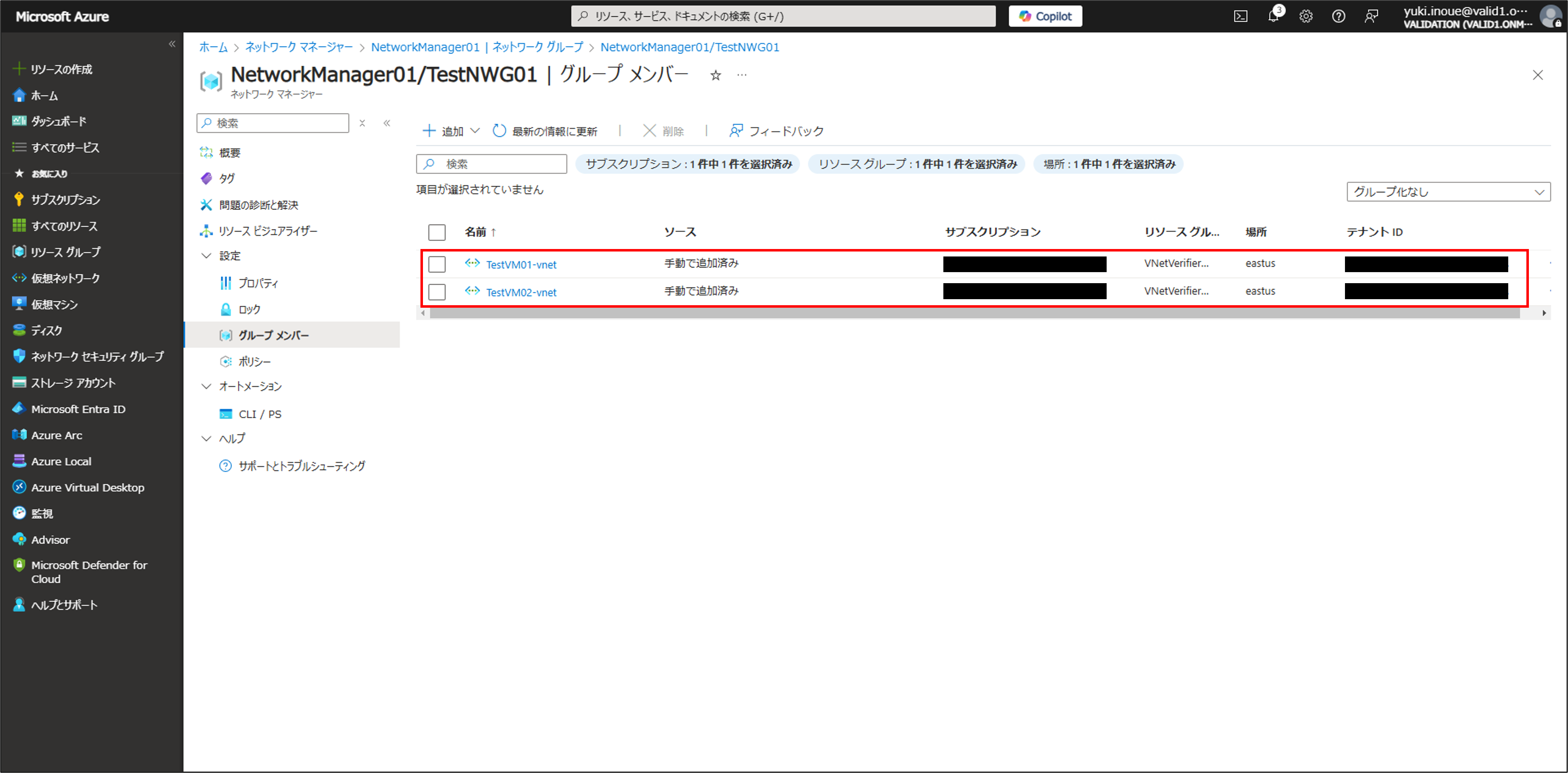Screen dimensions: 1568x773
Task: Collapse the 設定 section
Action: [x=206, y=256]
